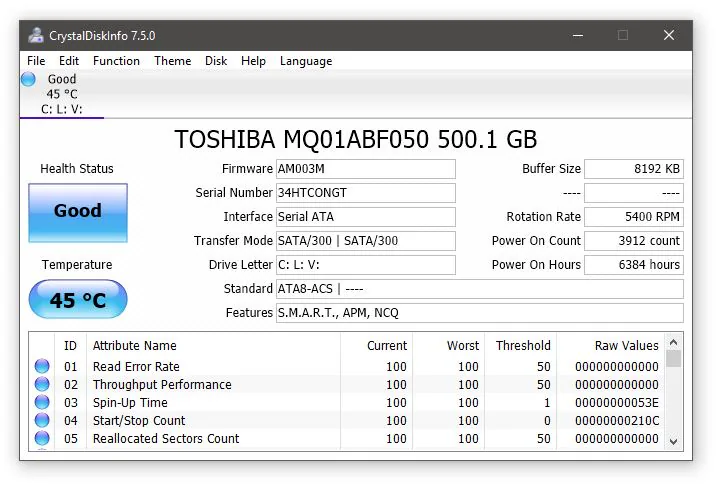This screenshot has height=486, width=717.
Task: Click the Features field S.M.A.R.T., APM, NCQ
Action: click(480, 313)
